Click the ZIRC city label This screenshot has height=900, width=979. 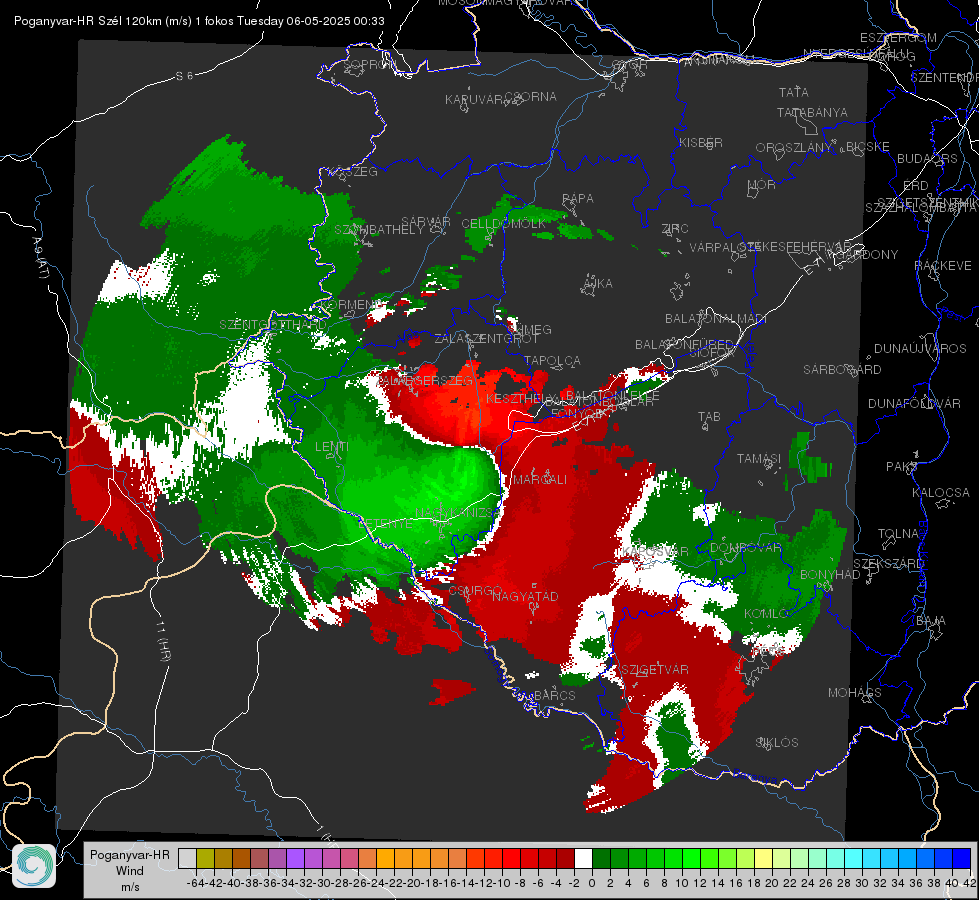pyautogui.click(x=675, y=229)
